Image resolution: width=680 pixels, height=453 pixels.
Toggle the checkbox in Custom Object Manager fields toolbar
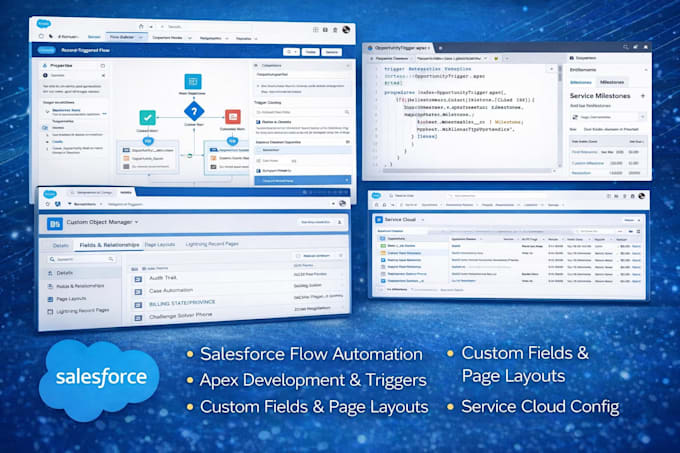click(298, 256)
